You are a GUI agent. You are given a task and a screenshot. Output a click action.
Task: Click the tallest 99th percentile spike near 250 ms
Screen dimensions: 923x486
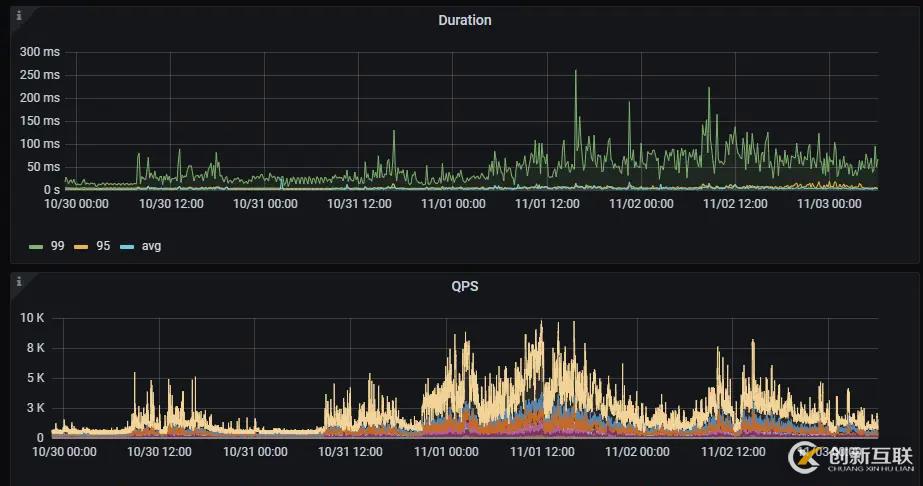(x=576, y=72)
